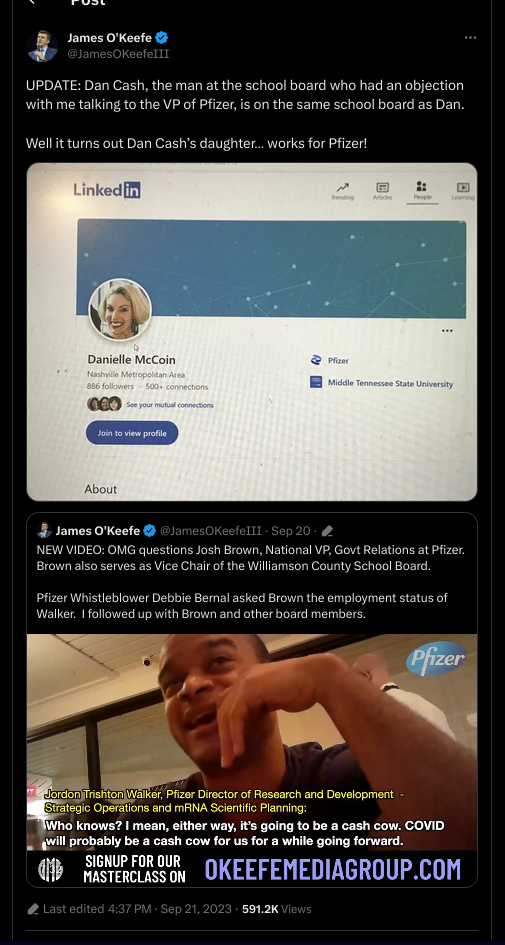Click the three-dot menu on LinkedIn profile
This screenshot has height=945, width=505.
pyautogui.click(x=447, y=330)
